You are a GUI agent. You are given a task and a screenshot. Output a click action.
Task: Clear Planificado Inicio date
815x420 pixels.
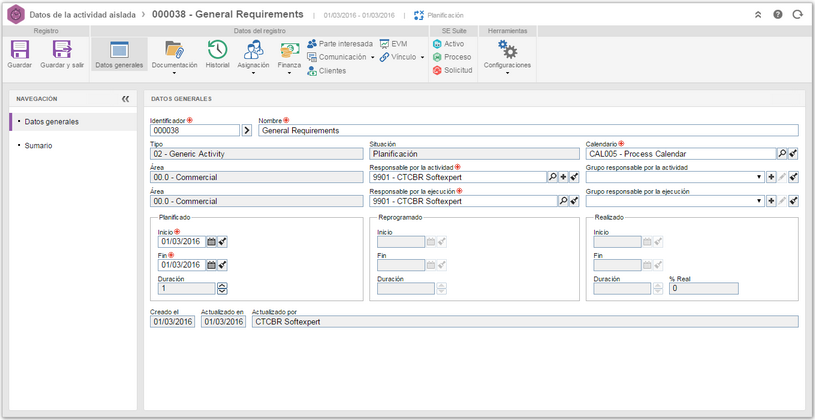click(222, 242)
